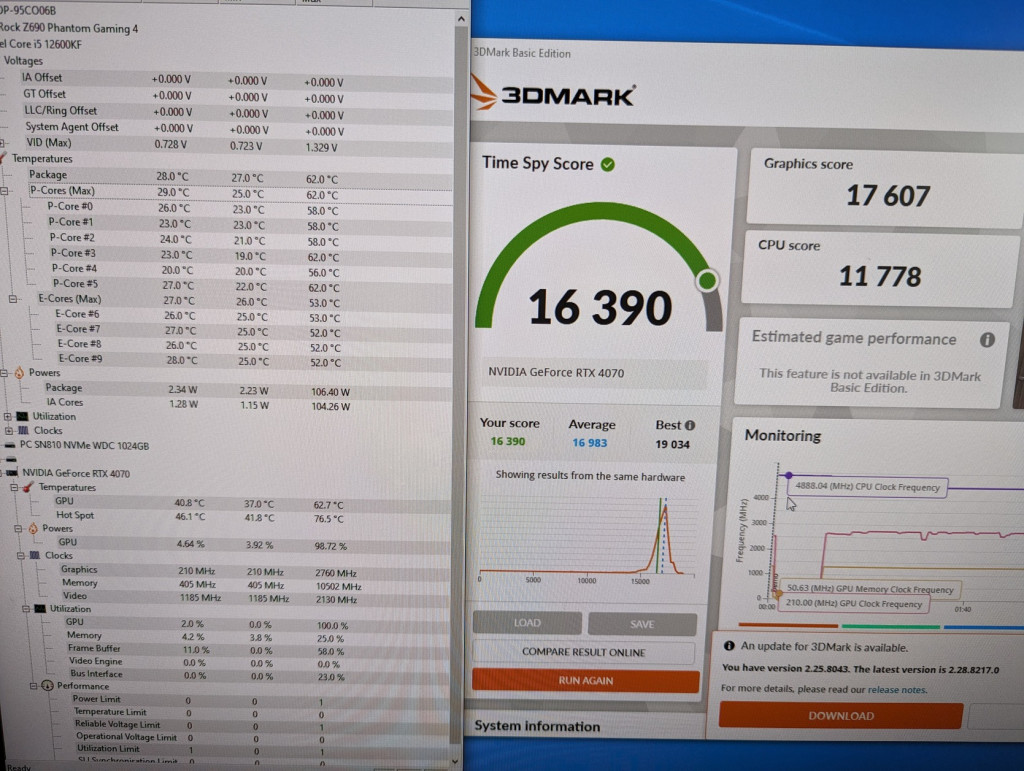Click the Graphics score value 17 607
Viewport: 1024px width, 771px height.
pos(888,195)
